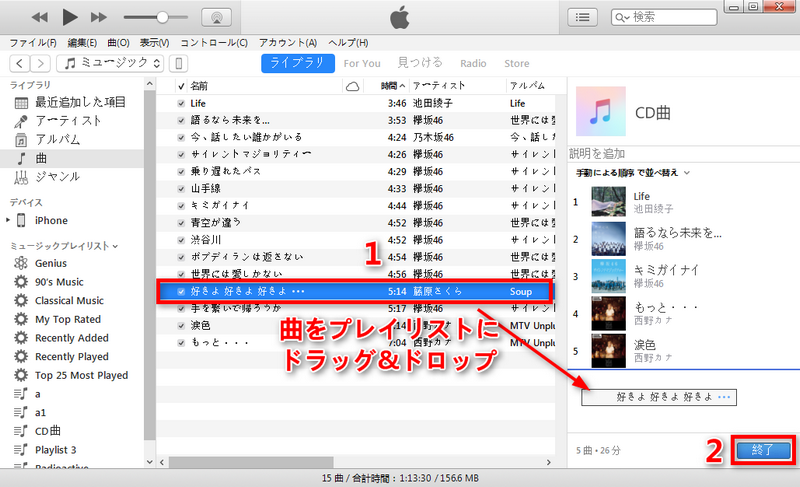This screenshot has height=487, width=800.
Task: Click the iPhone device icon in toolbar
Action: [179, 63]
